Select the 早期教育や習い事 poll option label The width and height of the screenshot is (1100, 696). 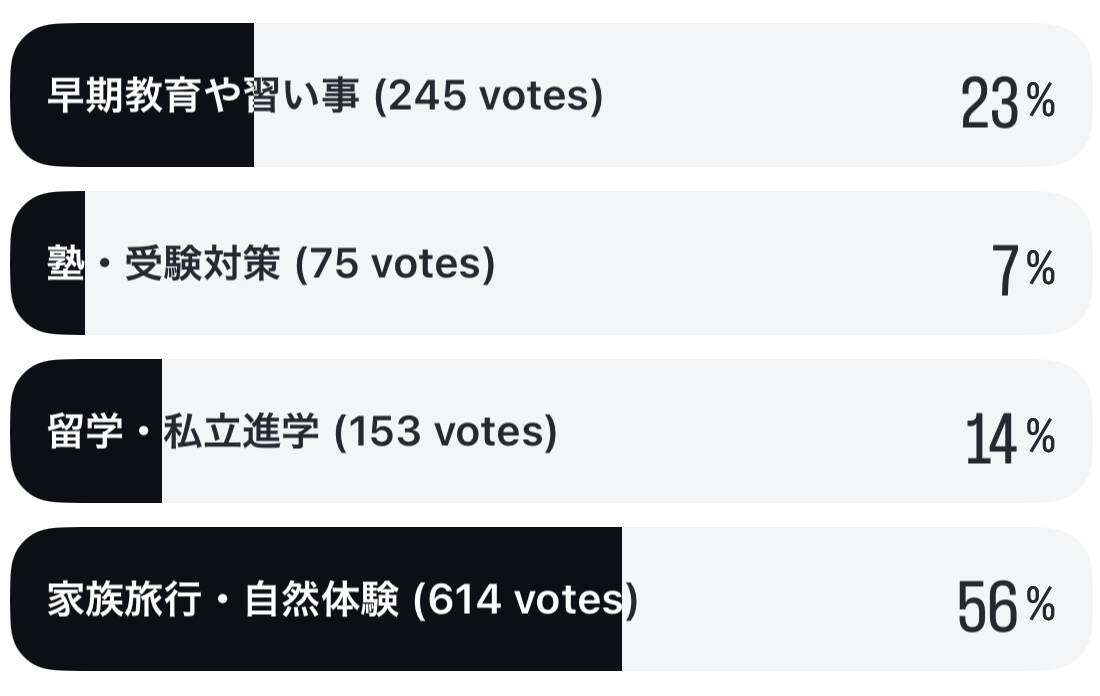[203, 97]
